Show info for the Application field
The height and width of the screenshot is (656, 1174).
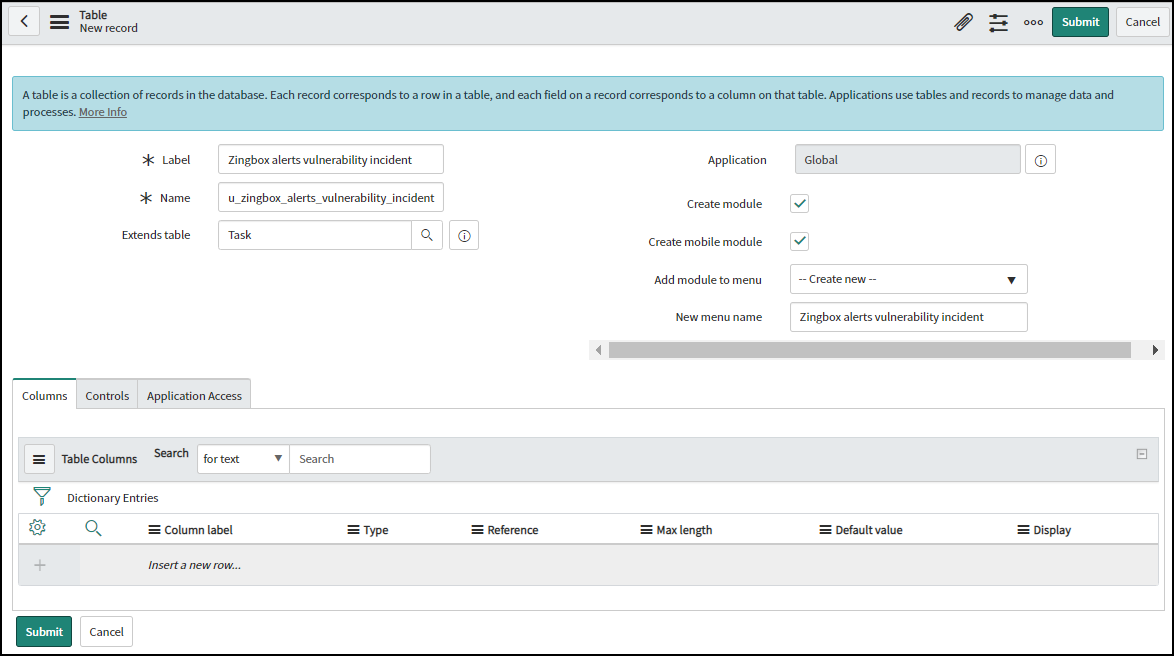[x=1040, y=160]
